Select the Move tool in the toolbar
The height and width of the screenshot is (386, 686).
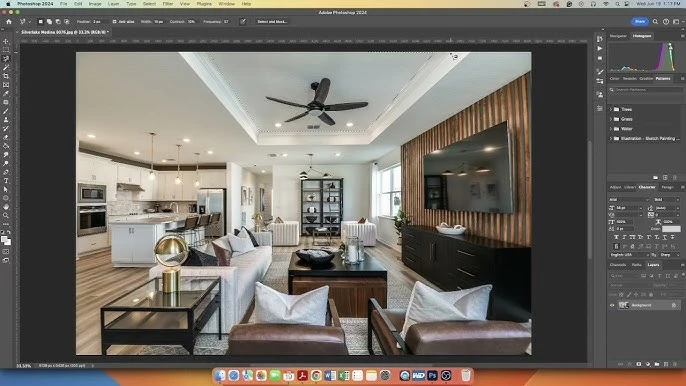pyautogui.click(x=6, y=42)
